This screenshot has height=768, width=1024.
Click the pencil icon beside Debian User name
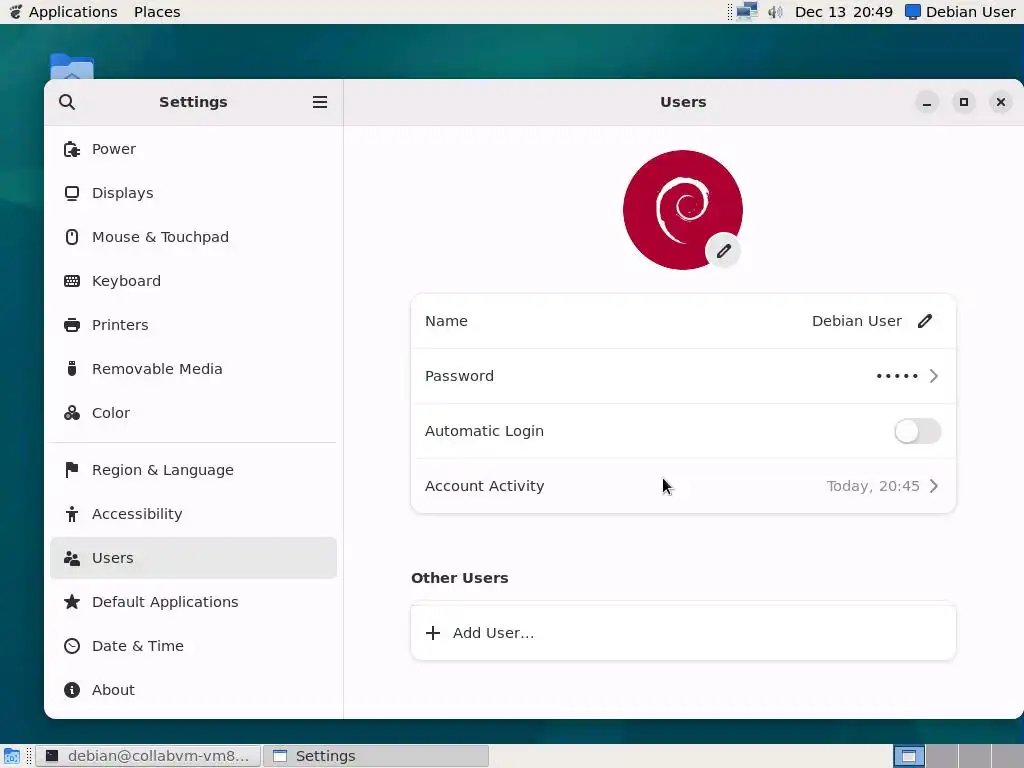(x=925, y=321)
